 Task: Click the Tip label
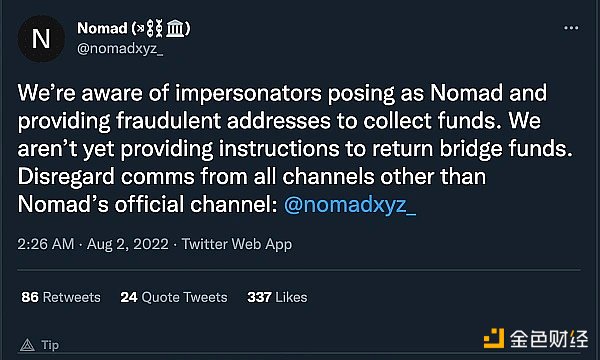pyautogui.click(x=50, y=345)
